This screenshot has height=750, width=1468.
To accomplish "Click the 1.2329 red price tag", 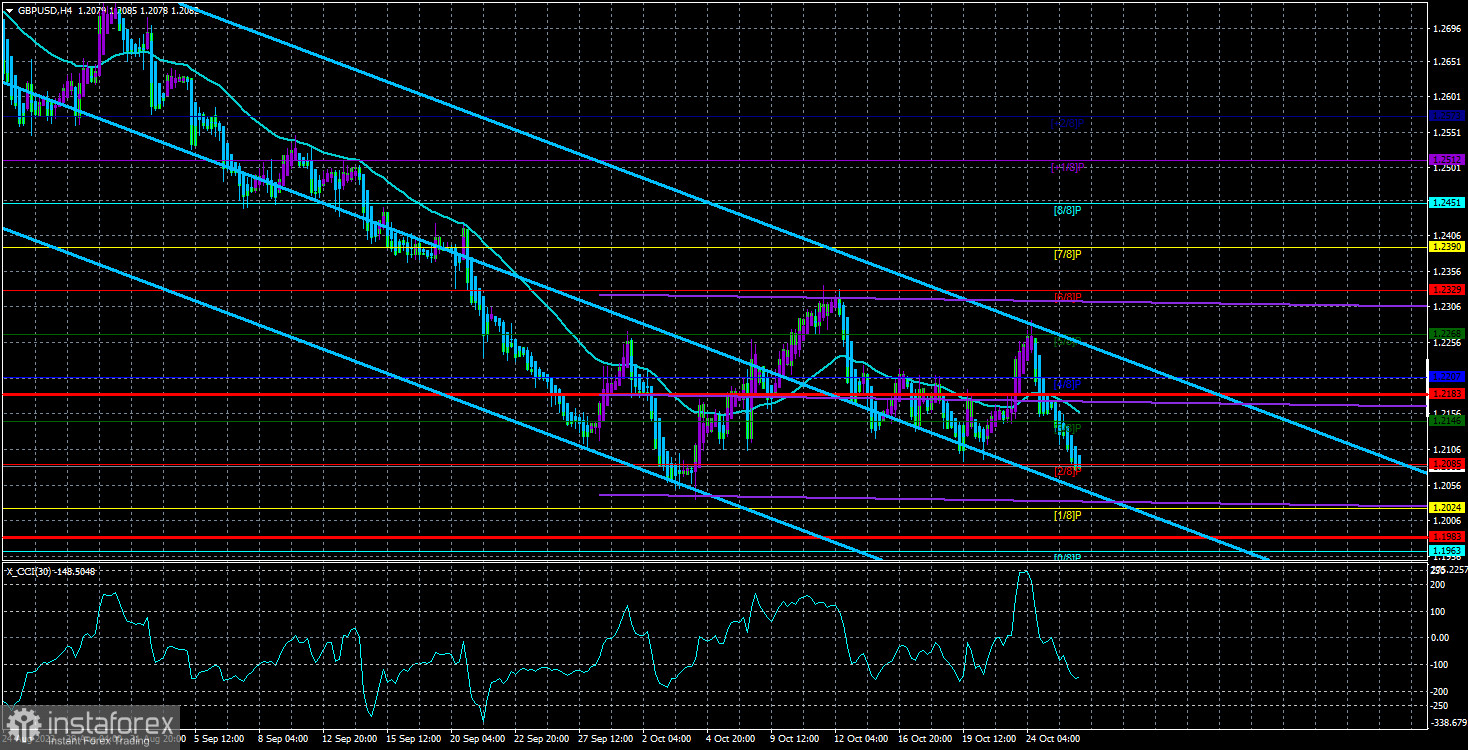I will click(x=1447, y=290).
